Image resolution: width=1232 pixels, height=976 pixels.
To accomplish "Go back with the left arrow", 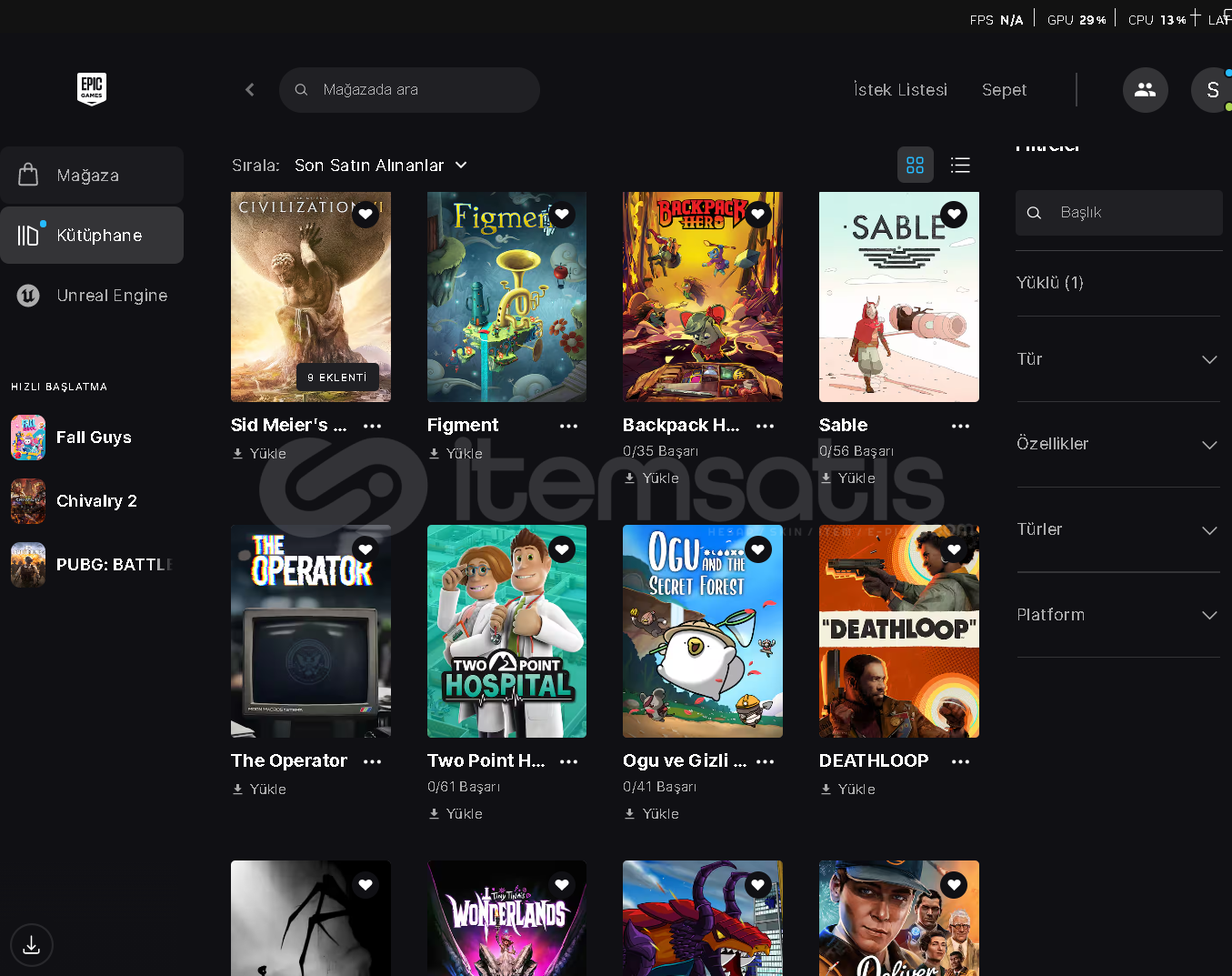I will (x=250, y=89).
